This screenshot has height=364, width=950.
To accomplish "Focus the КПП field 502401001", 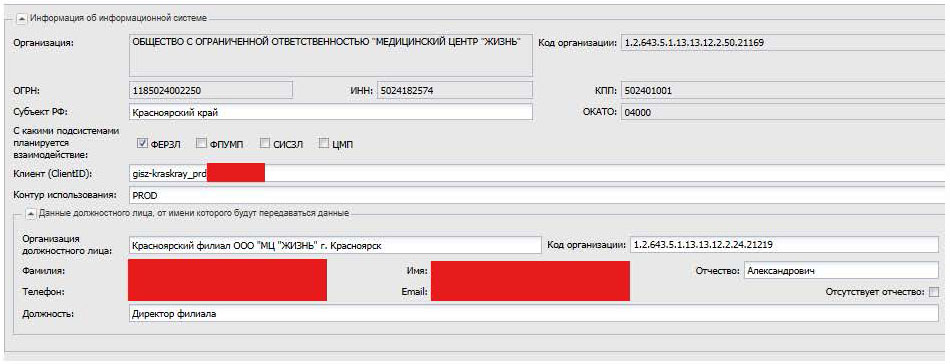I will click(x=784, y=90).
